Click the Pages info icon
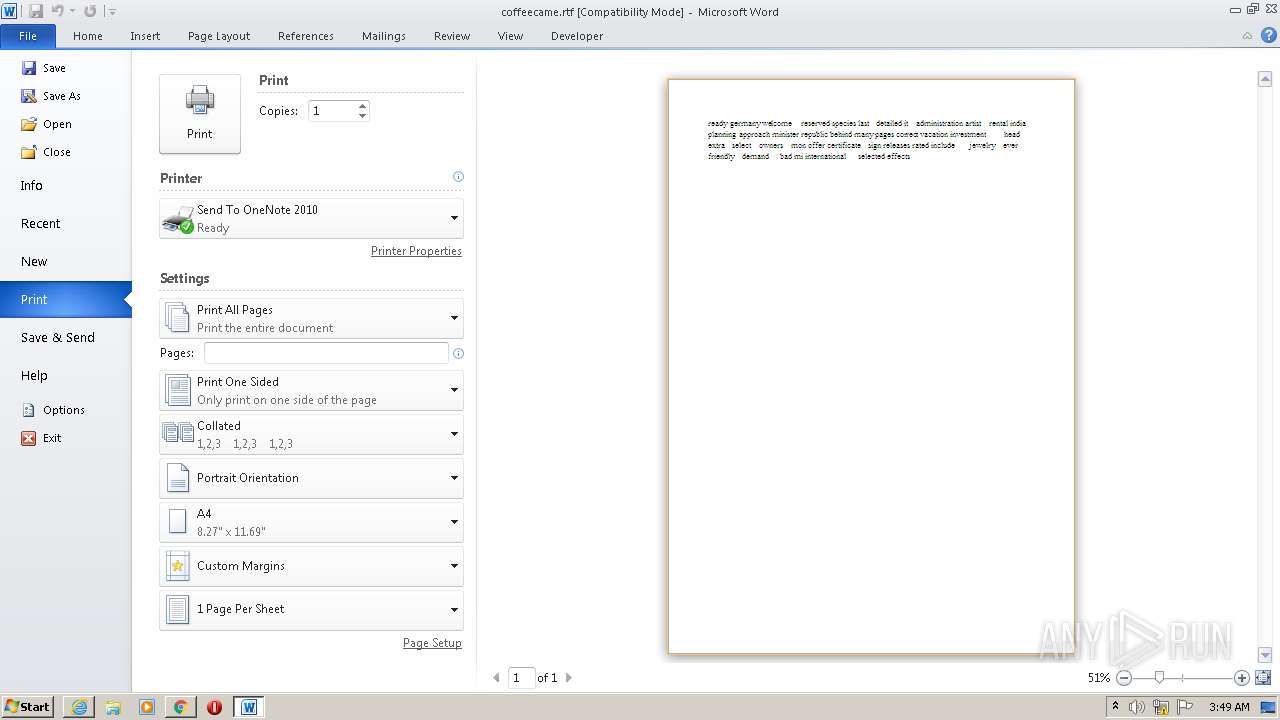1280x720 pixels. pos(458,353)
